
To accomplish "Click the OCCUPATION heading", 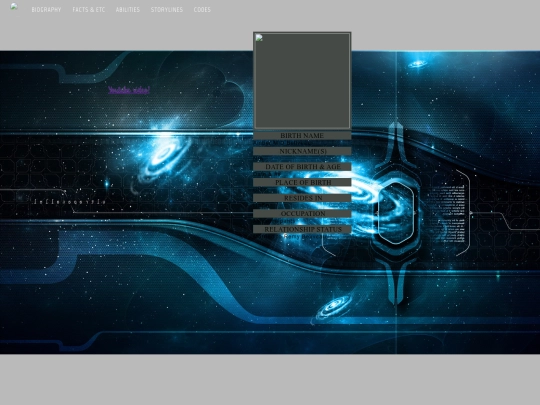I will coord(302,214).
